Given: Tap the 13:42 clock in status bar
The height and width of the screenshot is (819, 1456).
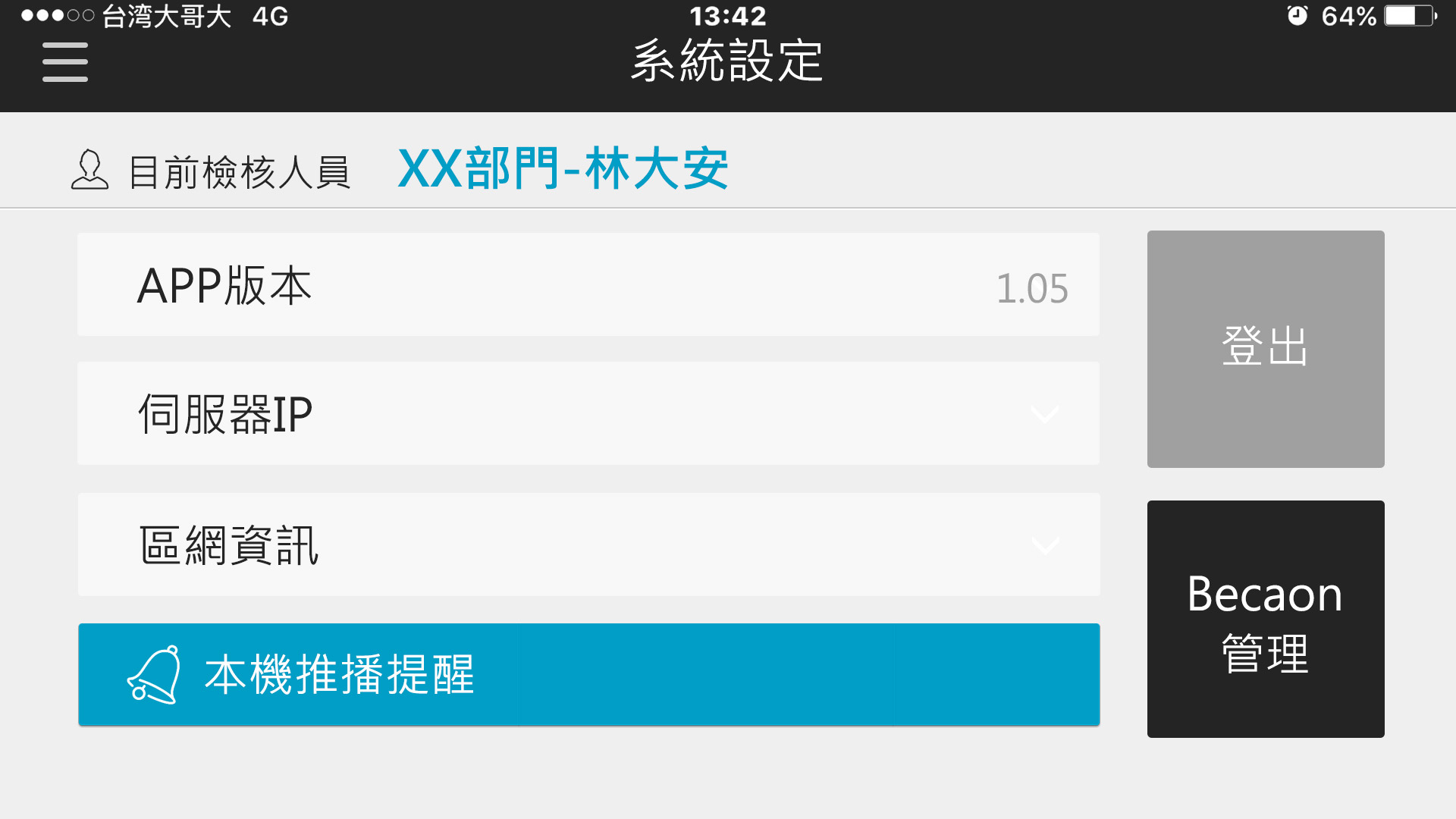Looking at the screenshot, I should tap(728, 16).
